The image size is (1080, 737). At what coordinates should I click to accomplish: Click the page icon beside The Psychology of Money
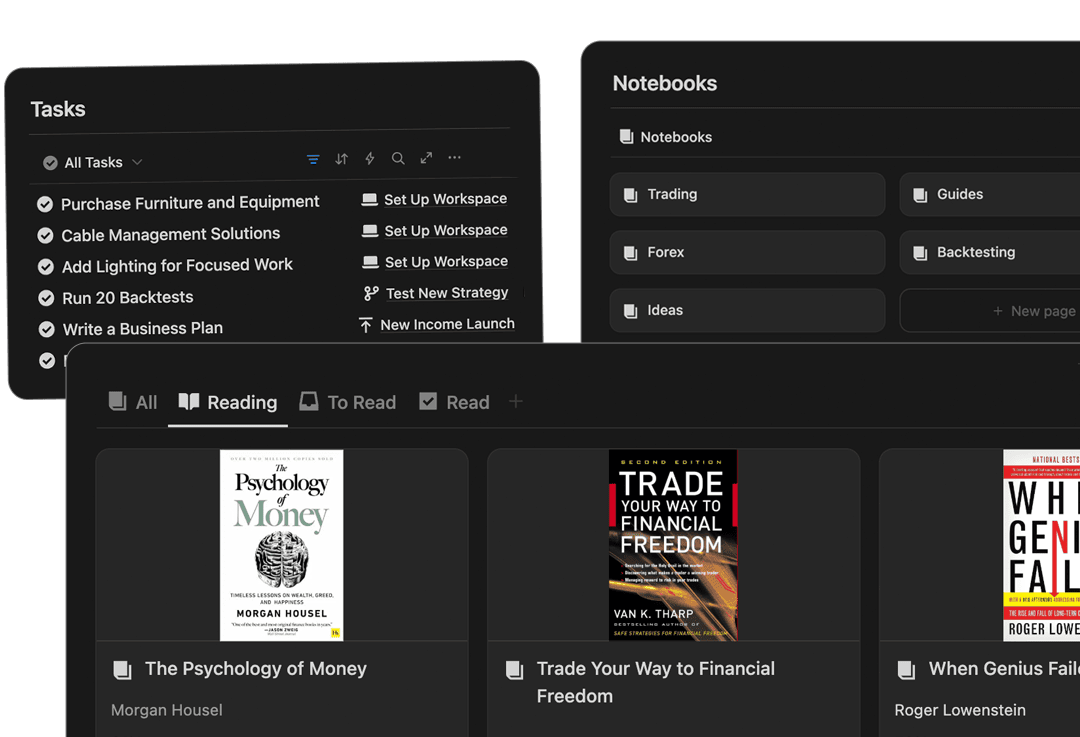[x=123, y=669]
